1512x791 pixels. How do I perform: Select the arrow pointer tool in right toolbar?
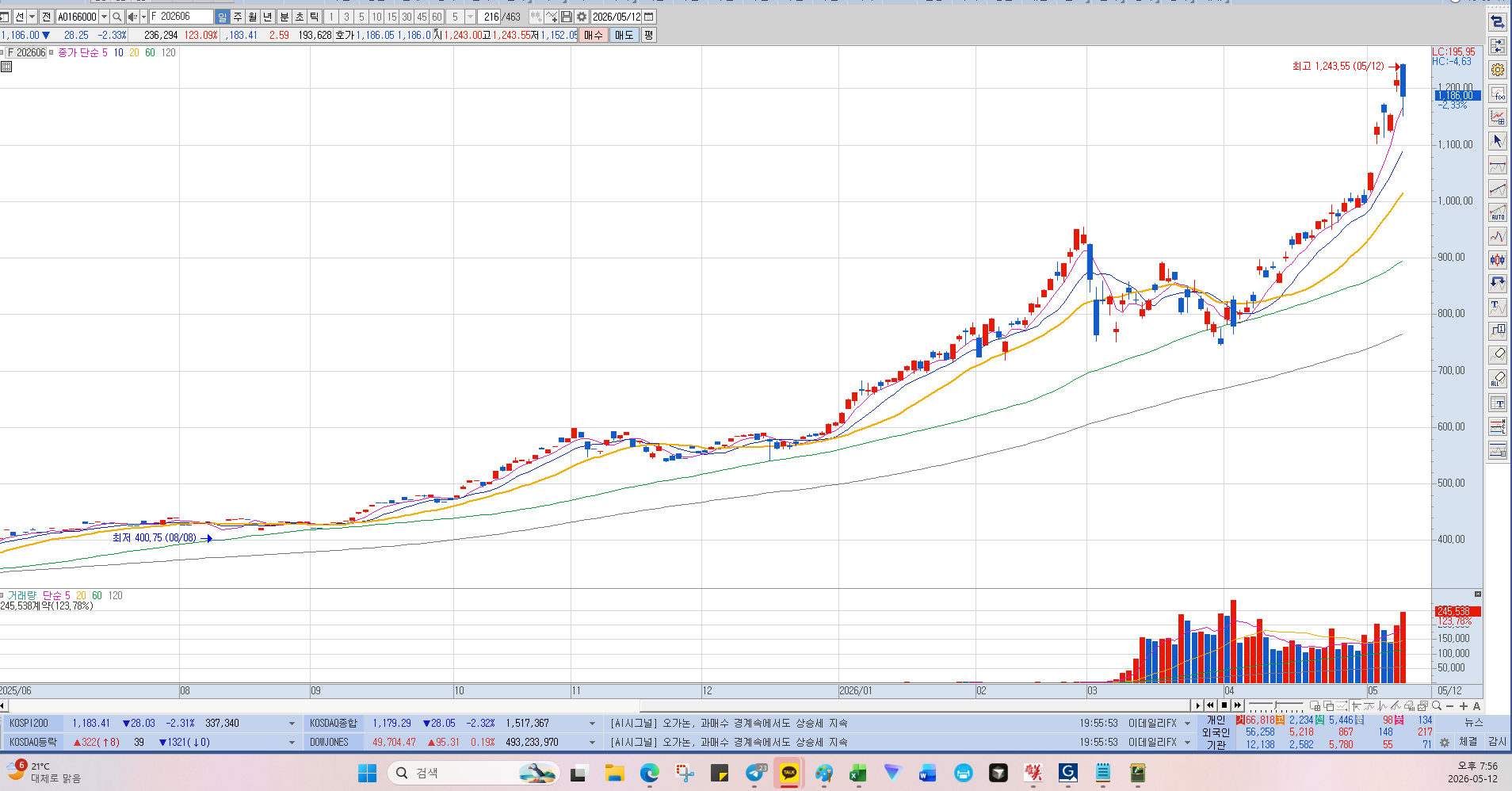click(1498, 141)
